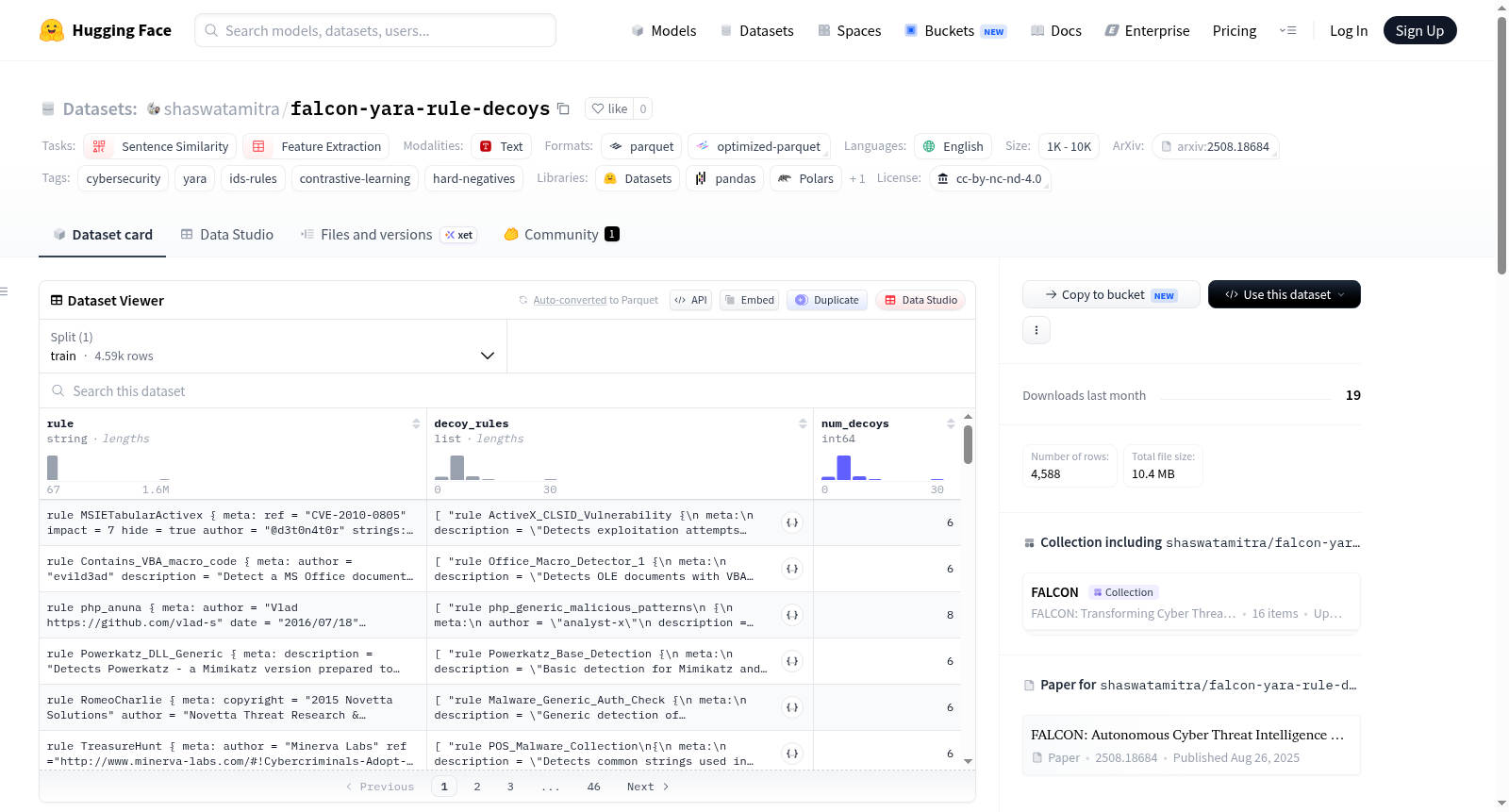Click the API button in Dataset Viewer
This screenshot has width=1509, height=812.
pyautogui.click(x=690, y=300)
